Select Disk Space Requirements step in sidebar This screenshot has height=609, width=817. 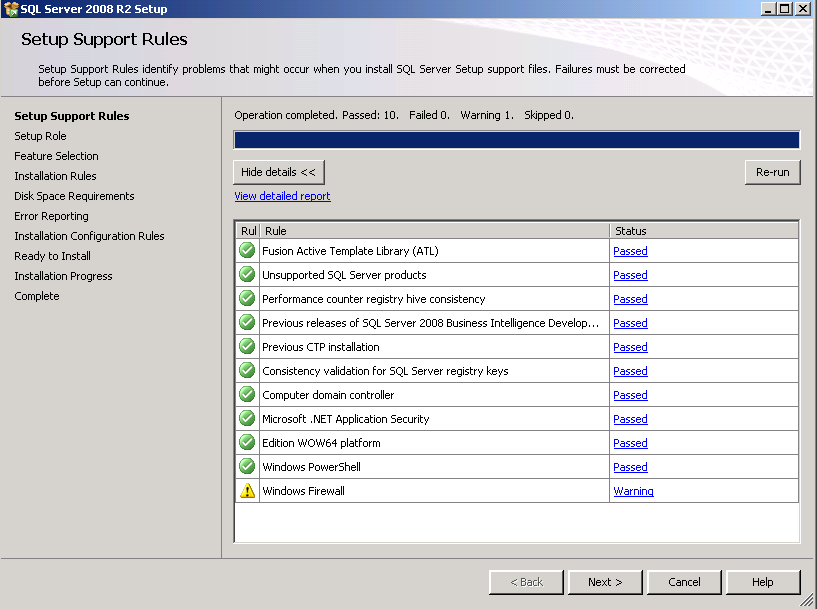[74, 196]
